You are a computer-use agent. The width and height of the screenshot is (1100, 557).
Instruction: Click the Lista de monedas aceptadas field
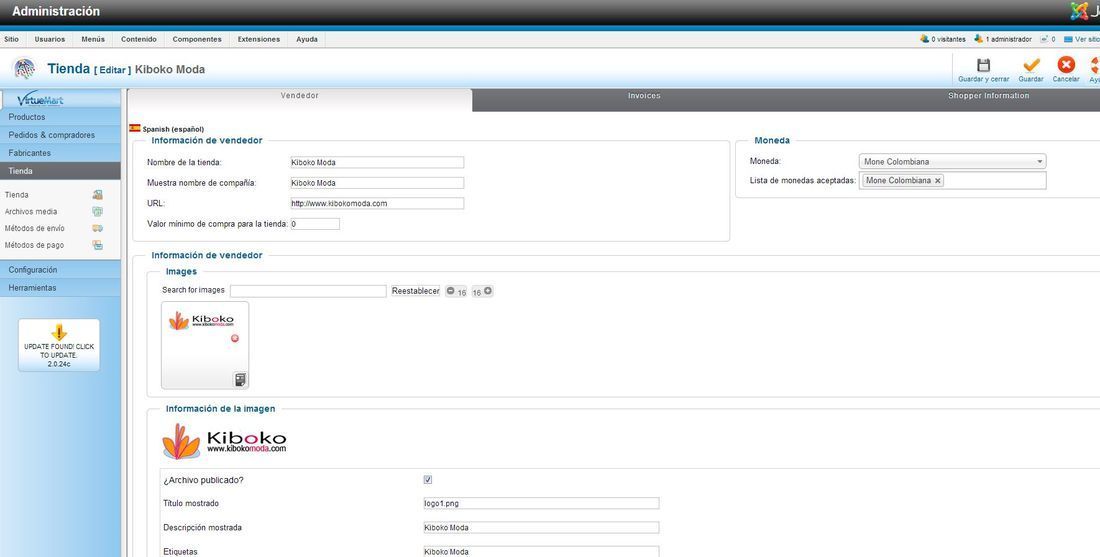coord(952,181)
